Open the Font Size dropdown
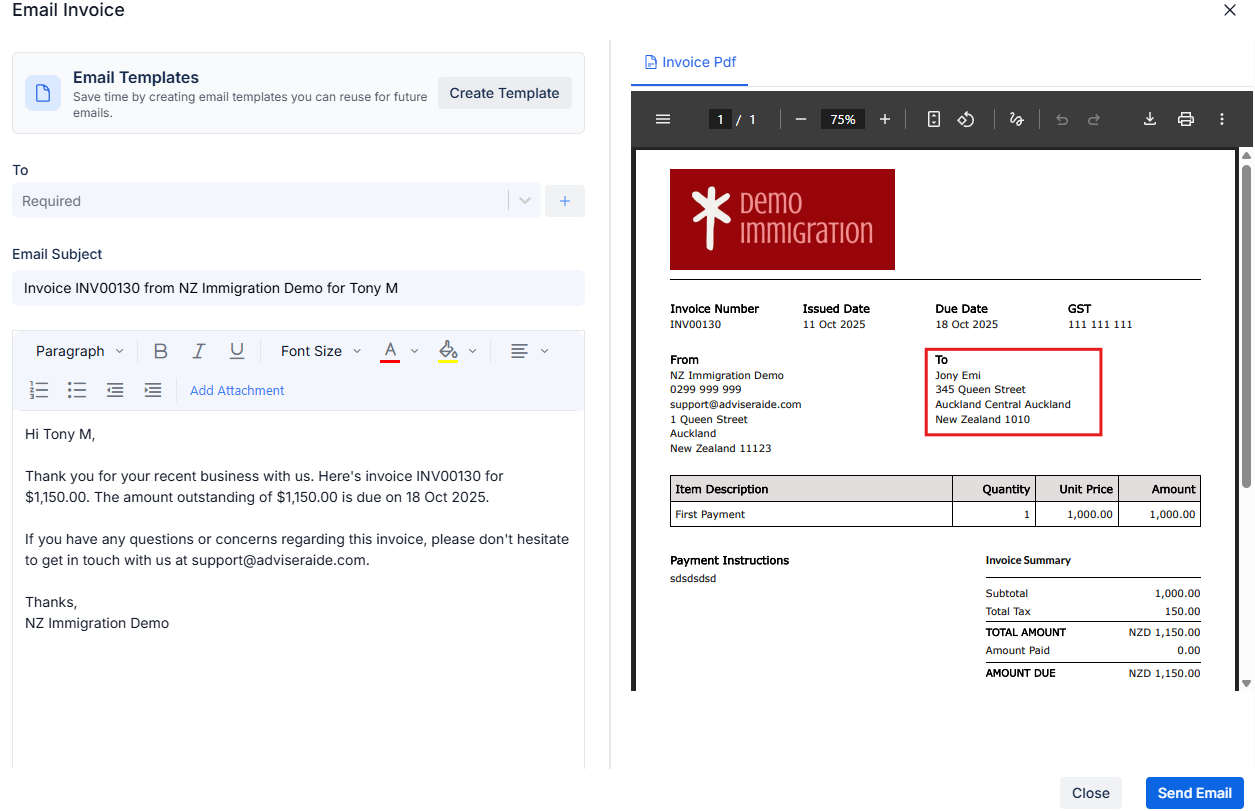This screenshot has height=811, width=1255. (318, 350)
